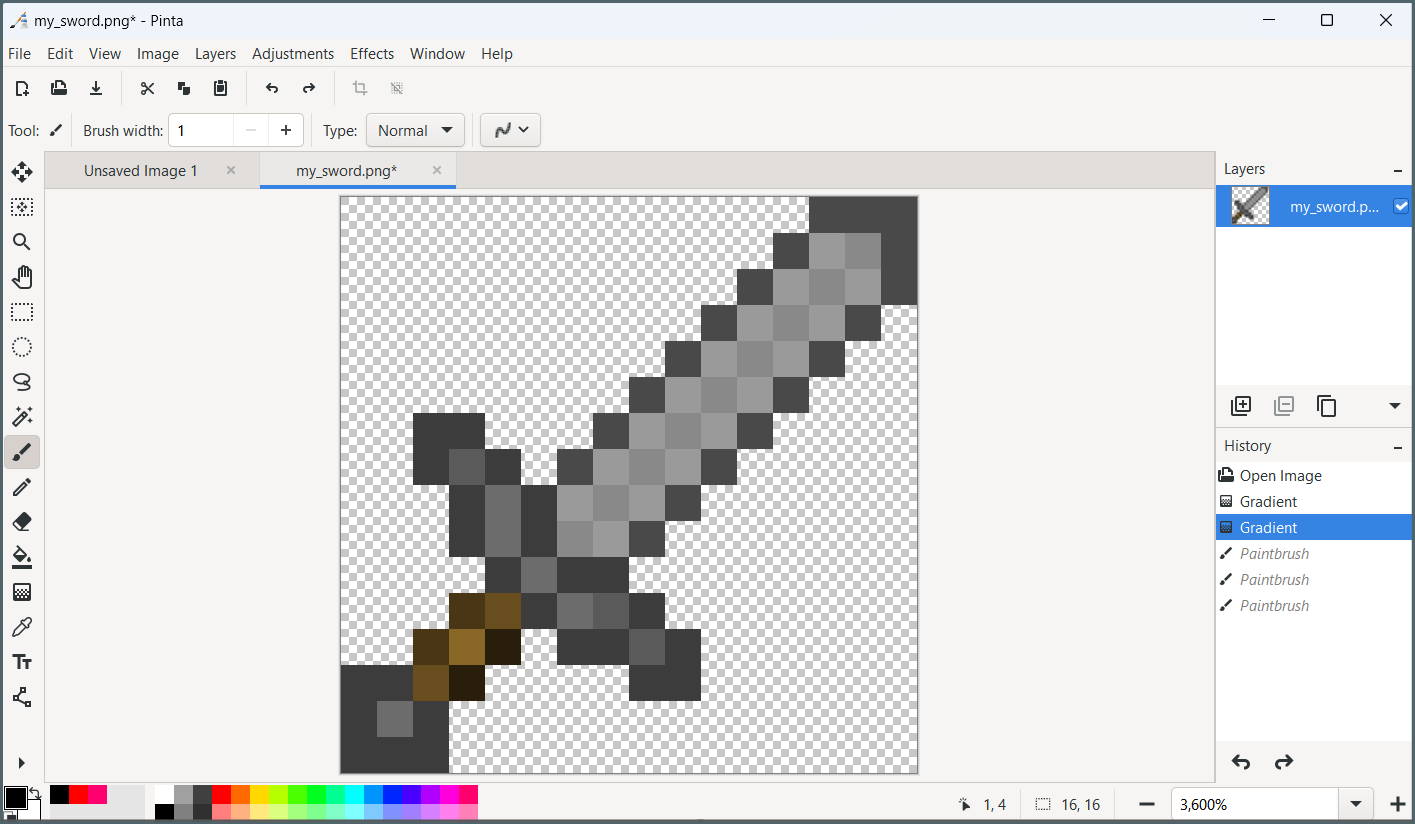1415x824 pixels.
Task: Select the Paintbrush tool
Action: tap(22, 452)
